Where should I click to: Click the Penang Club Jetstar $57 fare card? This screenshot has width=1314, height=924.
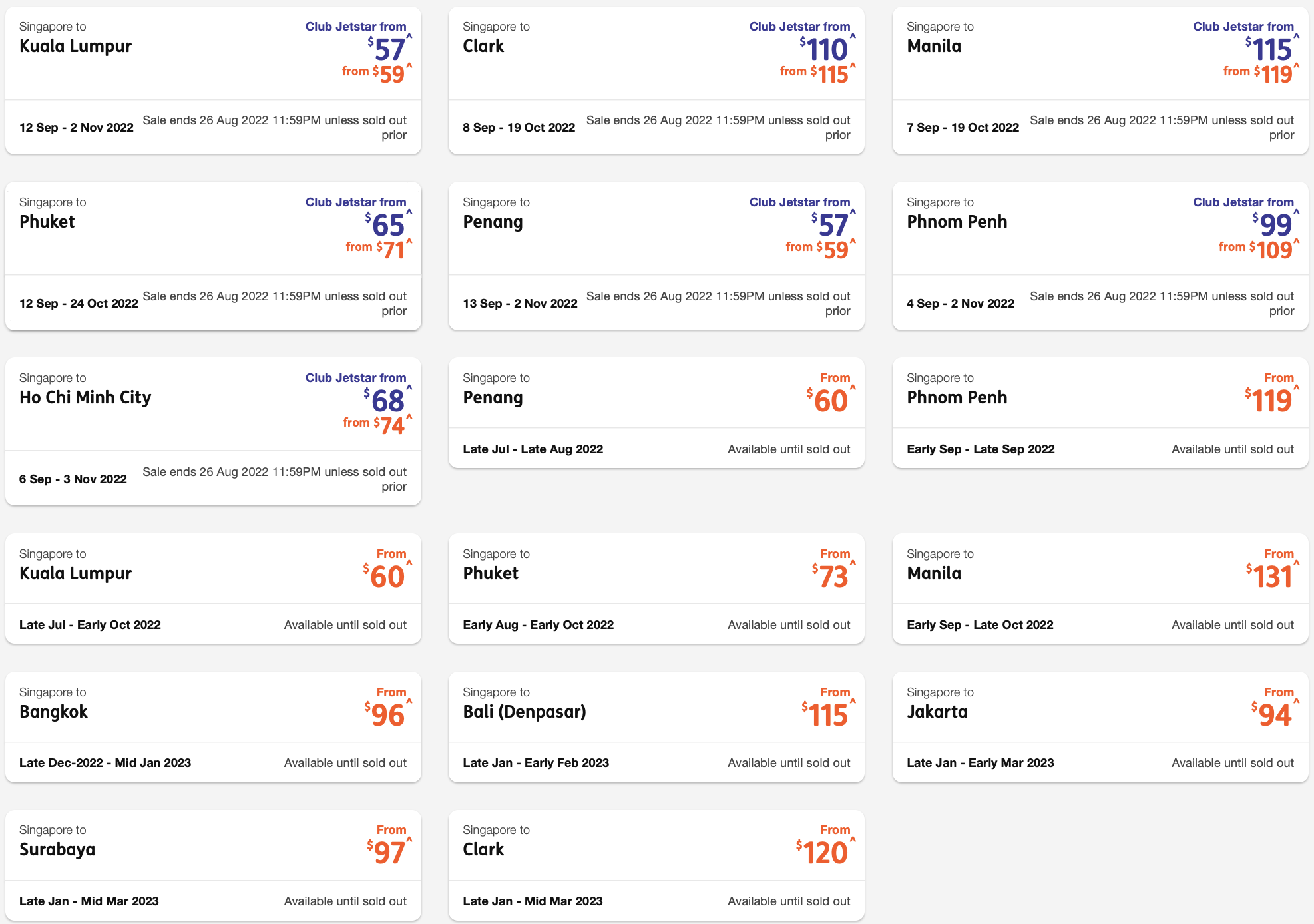click(x=656, y=256)
